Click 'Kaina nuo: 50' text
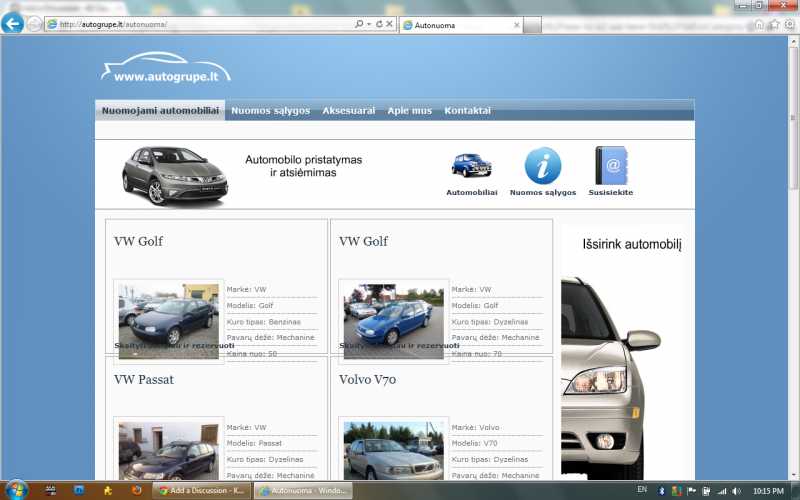The height and width of the screenshot is (500, 800). pos(252,353)
